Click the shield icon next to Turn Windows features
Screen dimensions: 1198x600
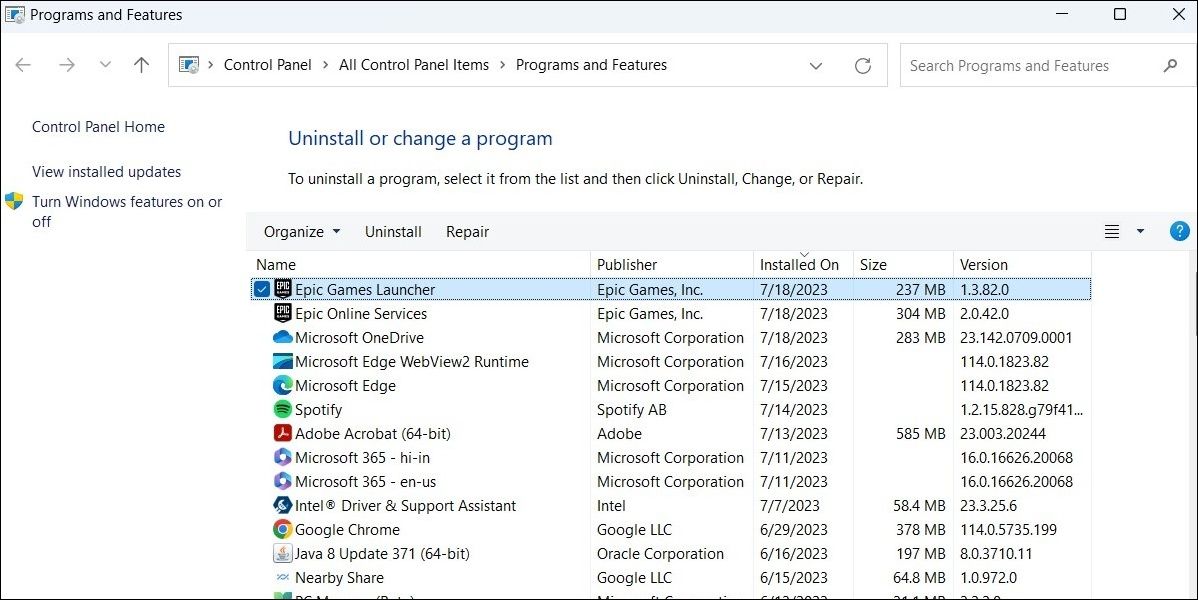click(x=14, y=201)
